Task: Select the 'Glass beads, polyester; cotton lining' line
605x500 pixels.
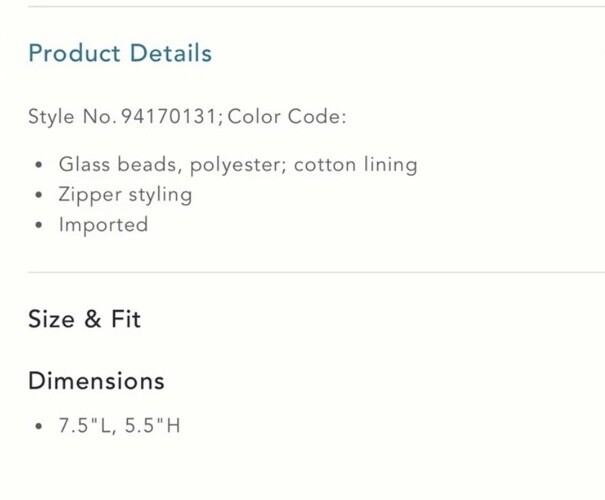Action: [x=238, y=165]
